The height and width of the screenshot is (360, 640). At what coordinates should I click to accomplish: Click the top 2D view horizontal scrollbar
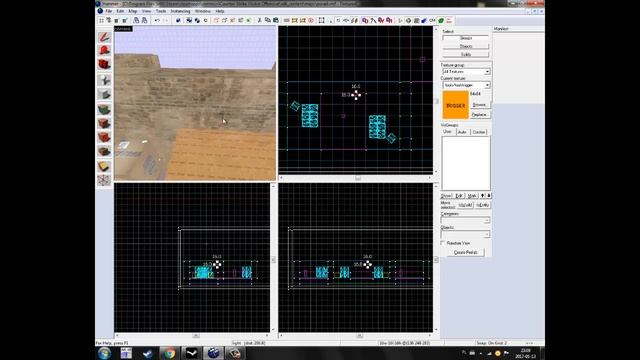click(x=355, y=178)
